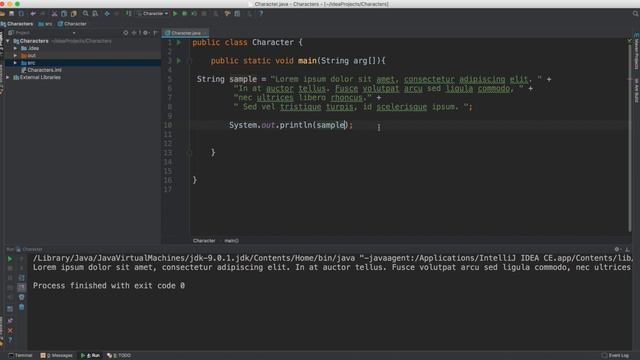Click the main() breadcrumb below the editor
The width and height of the screenshot is (640, 360).
click(231, 241)
